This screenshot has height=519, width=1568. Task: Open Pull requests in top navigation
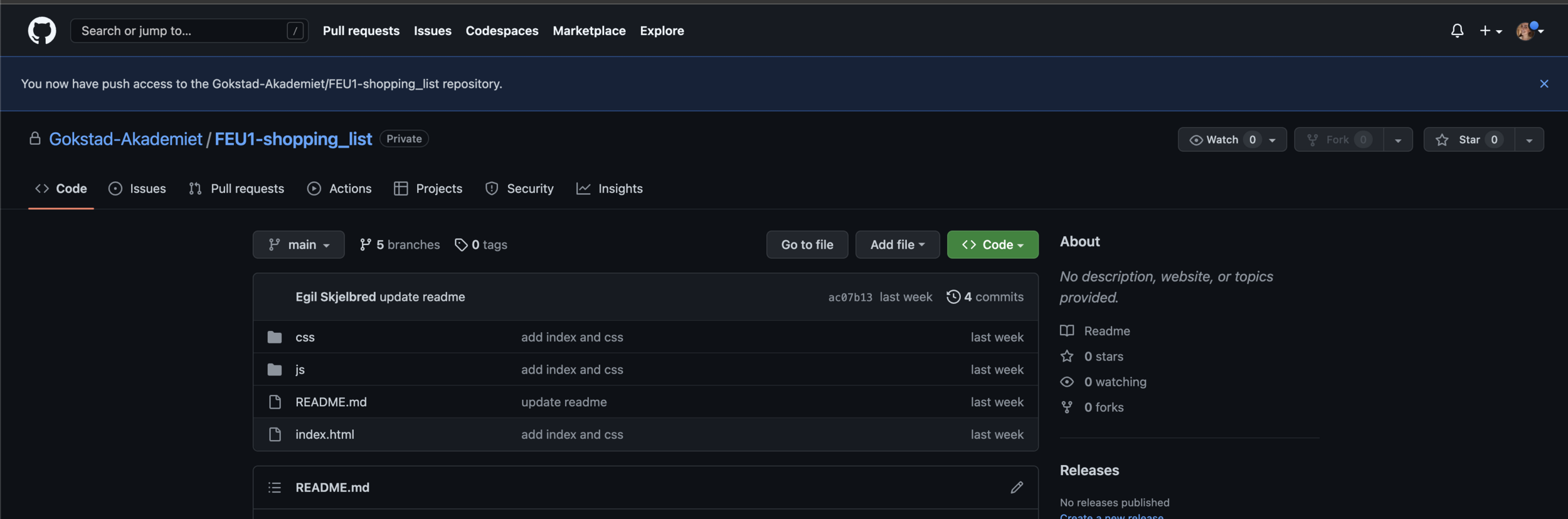(x=361, y=30)
